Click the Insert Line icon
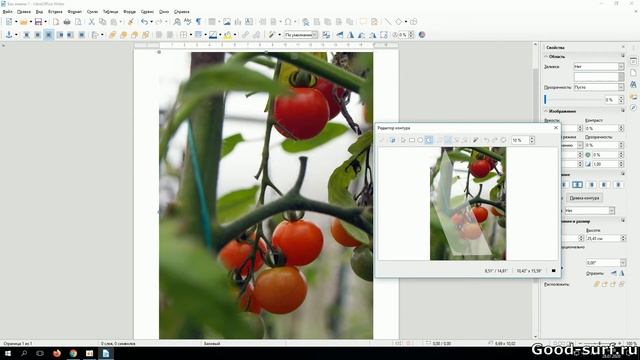Screen dimensions: 640x360 click(x=387, y=22)
